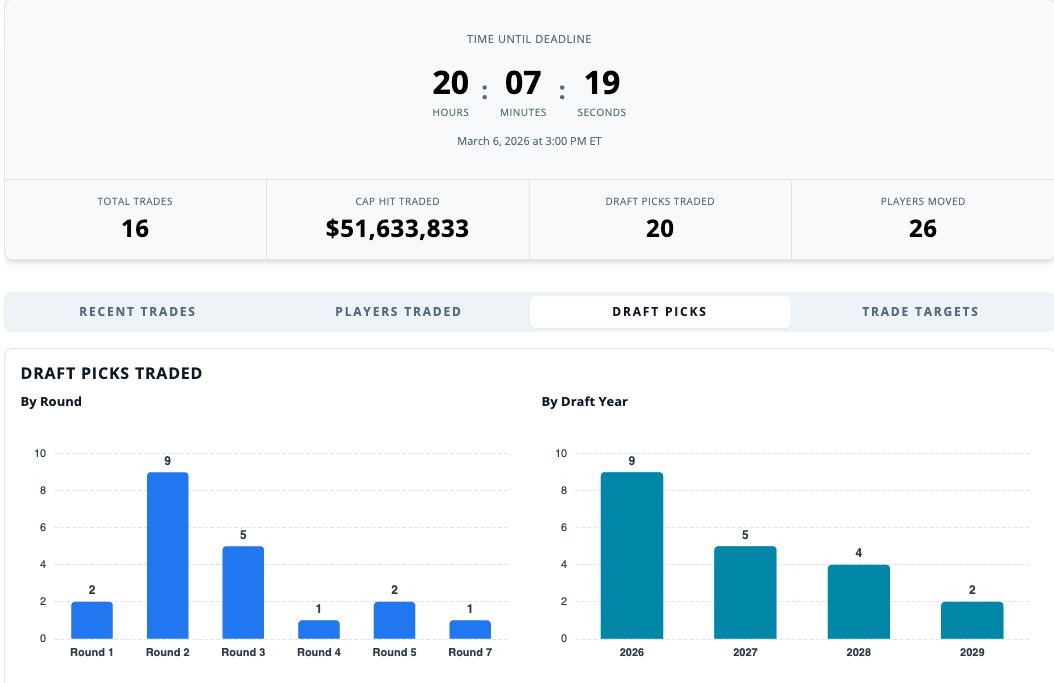Click the Round 3 bar showing 5 picks
This screenshot has width=1054, height=683.
[x=243, y=592]
